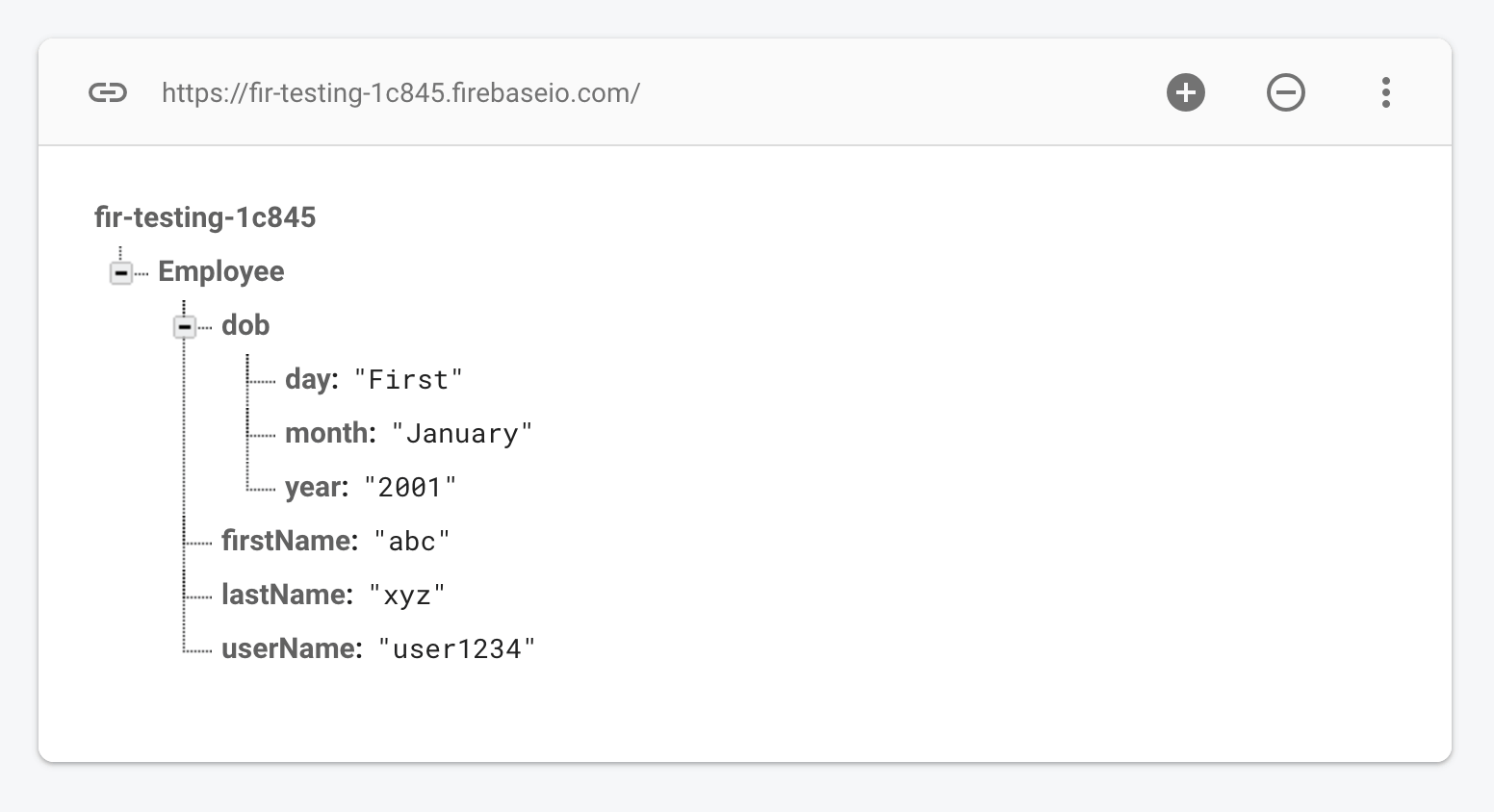Select the lastName entry

282,595
